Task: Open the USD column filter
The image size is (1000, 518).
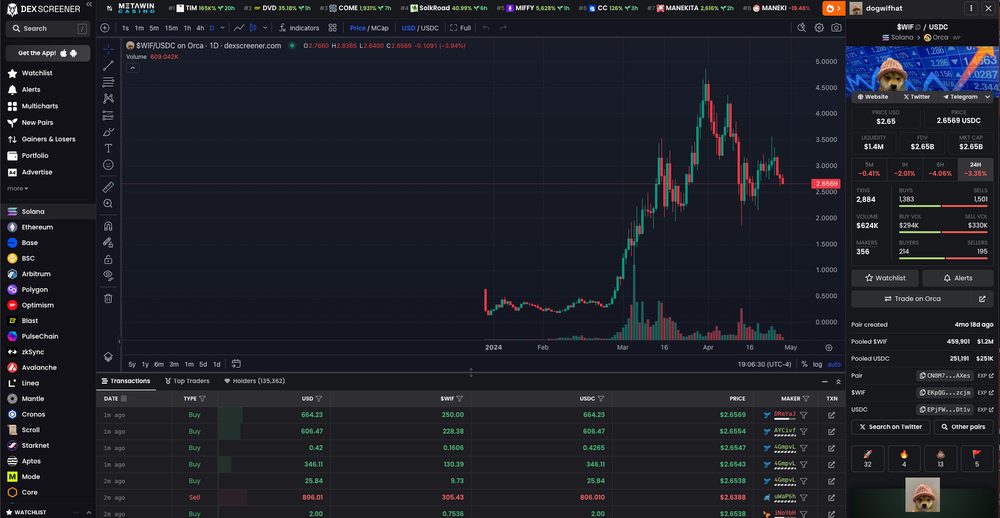Action: click(319, 399)
